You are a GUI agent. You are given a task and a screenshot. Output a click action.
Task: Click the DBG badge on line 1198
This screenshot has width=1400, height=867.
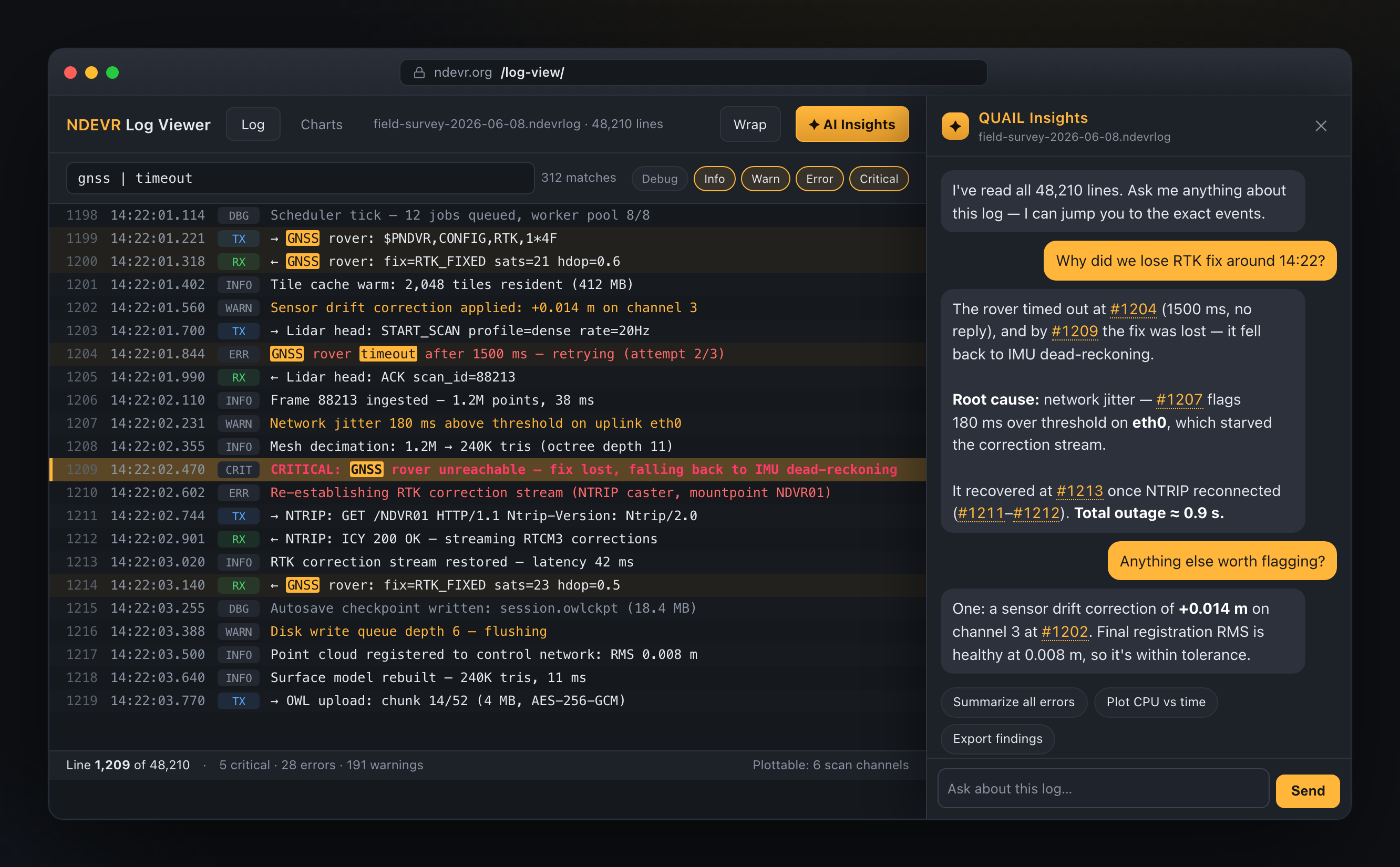pyautogui.click(x=239, y=215)
